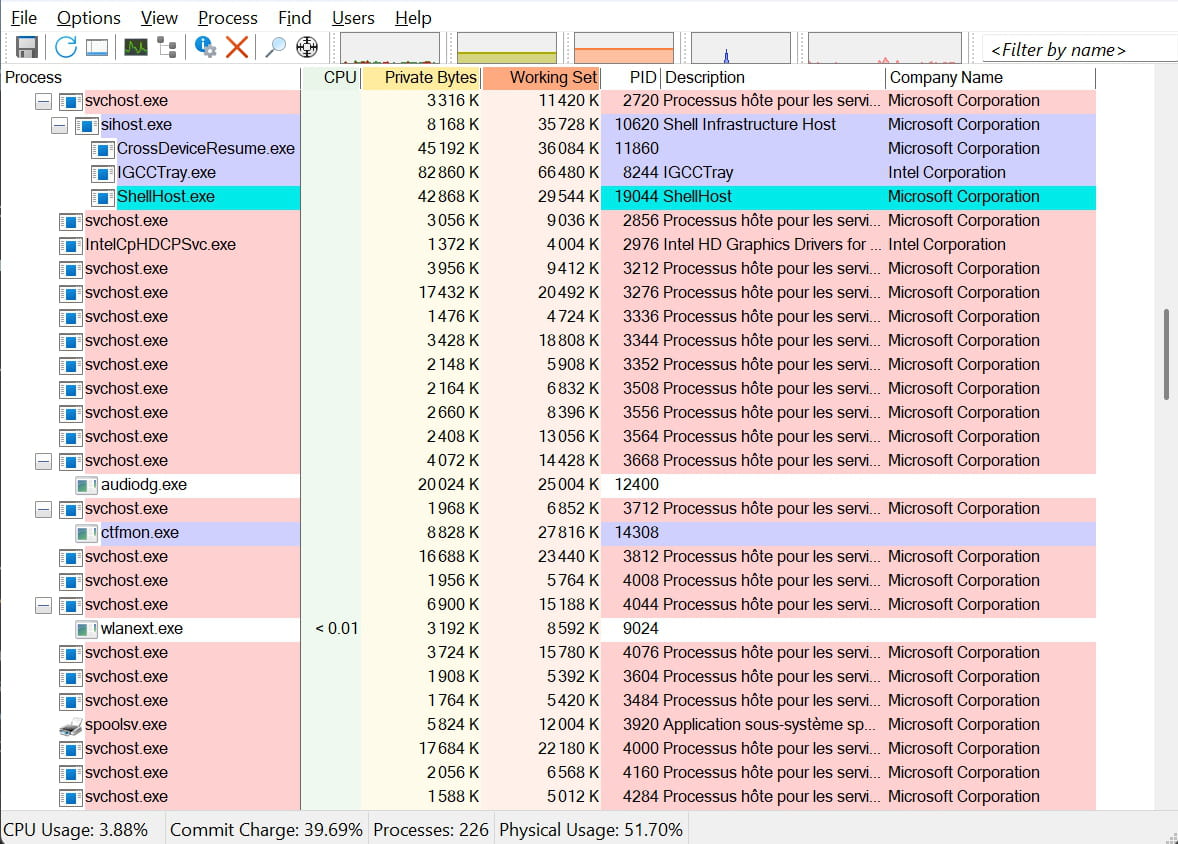The width and height of the screenshot is (1178, 844).
Task: Toggle the lower pane view icon
Action: [97, 47]
